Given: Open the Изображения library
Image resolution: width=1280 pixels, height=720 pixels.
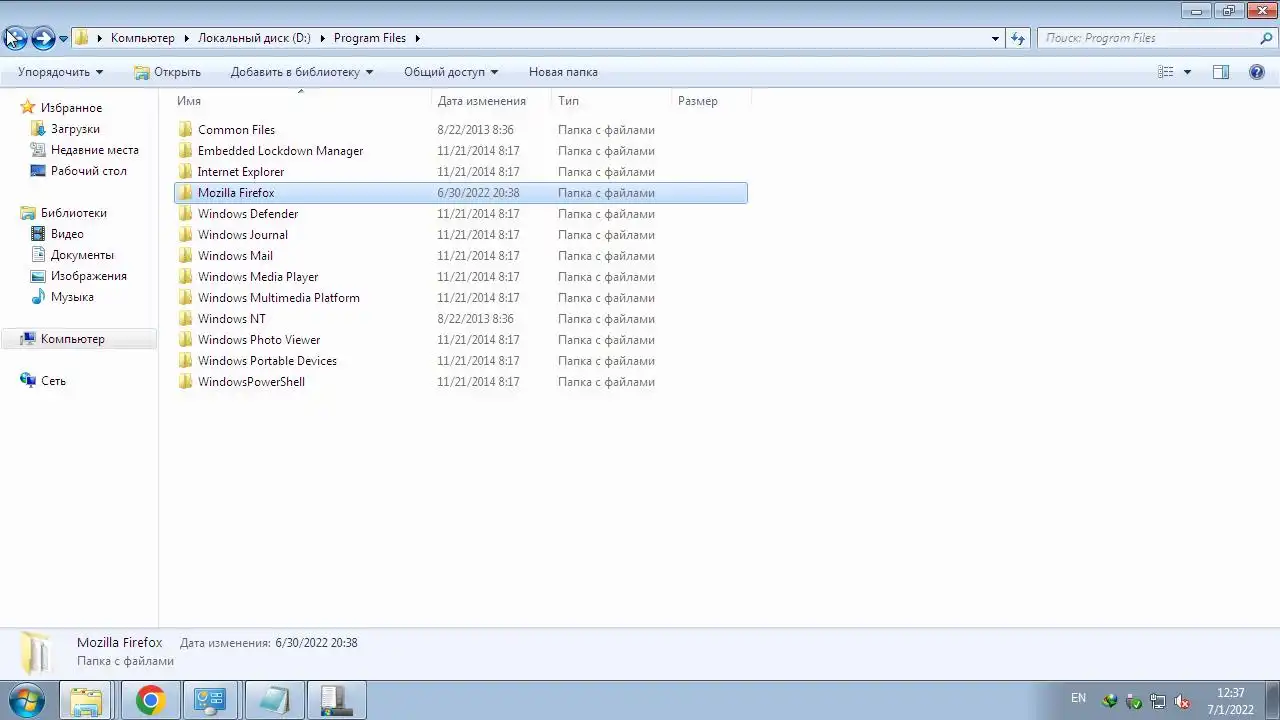Looking at the screenshot, I should (88, 276).
